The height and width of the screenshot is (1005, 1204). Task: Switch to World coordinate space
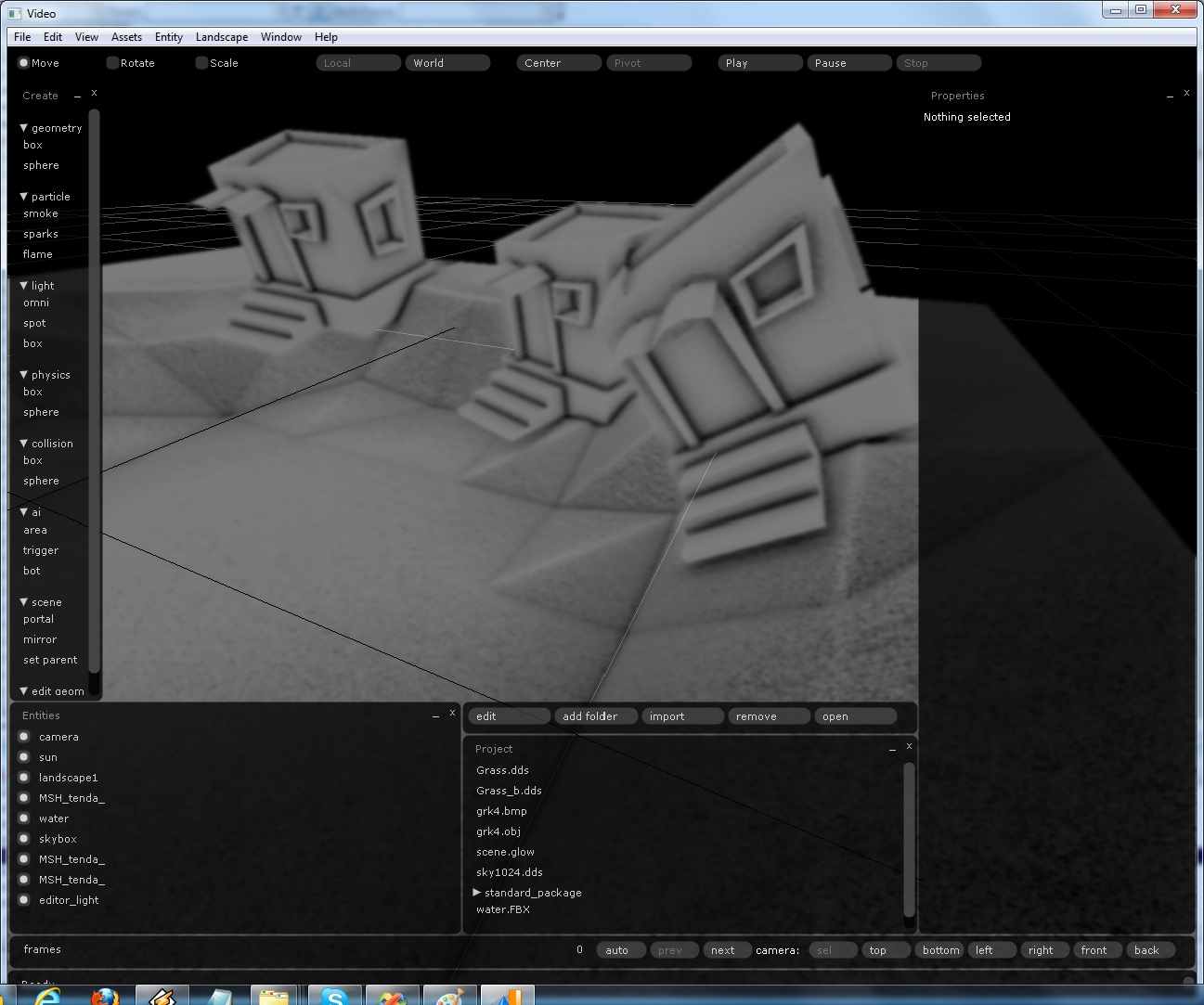[447, 63]
